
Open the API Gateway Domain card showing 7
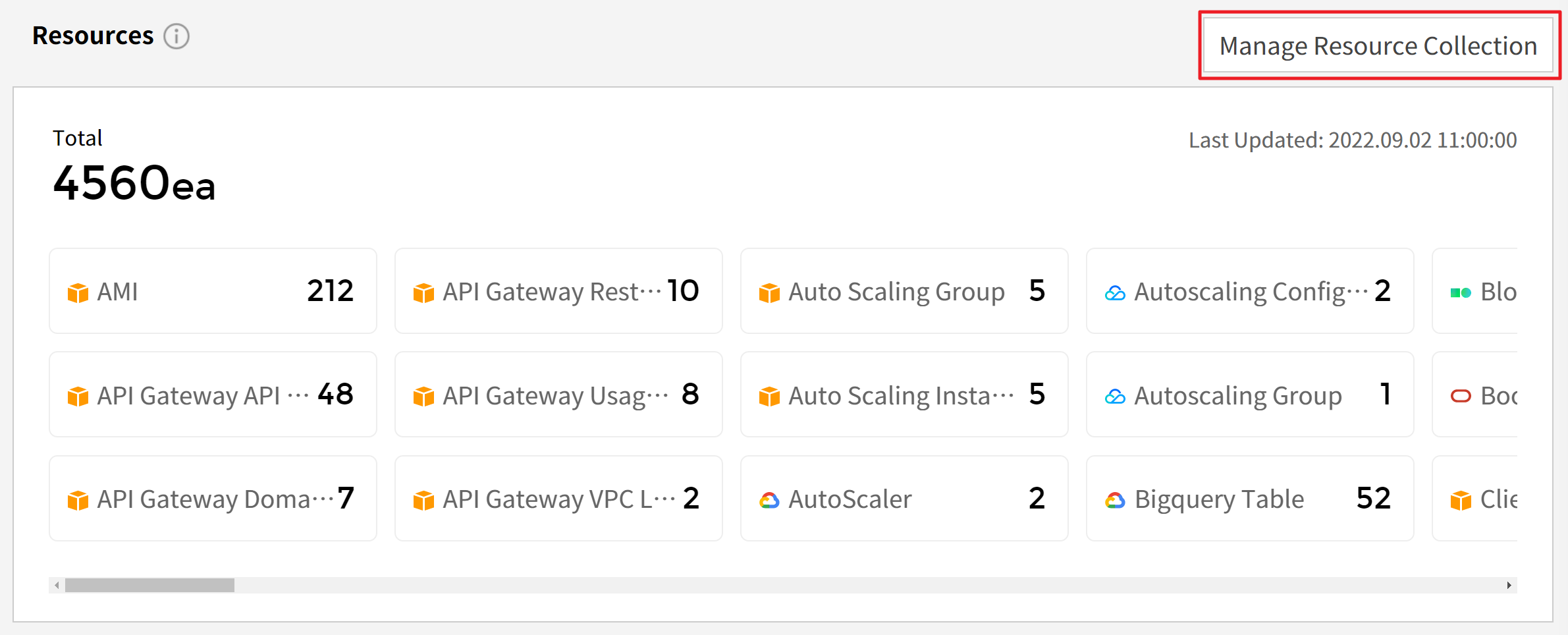click(213, 499)
